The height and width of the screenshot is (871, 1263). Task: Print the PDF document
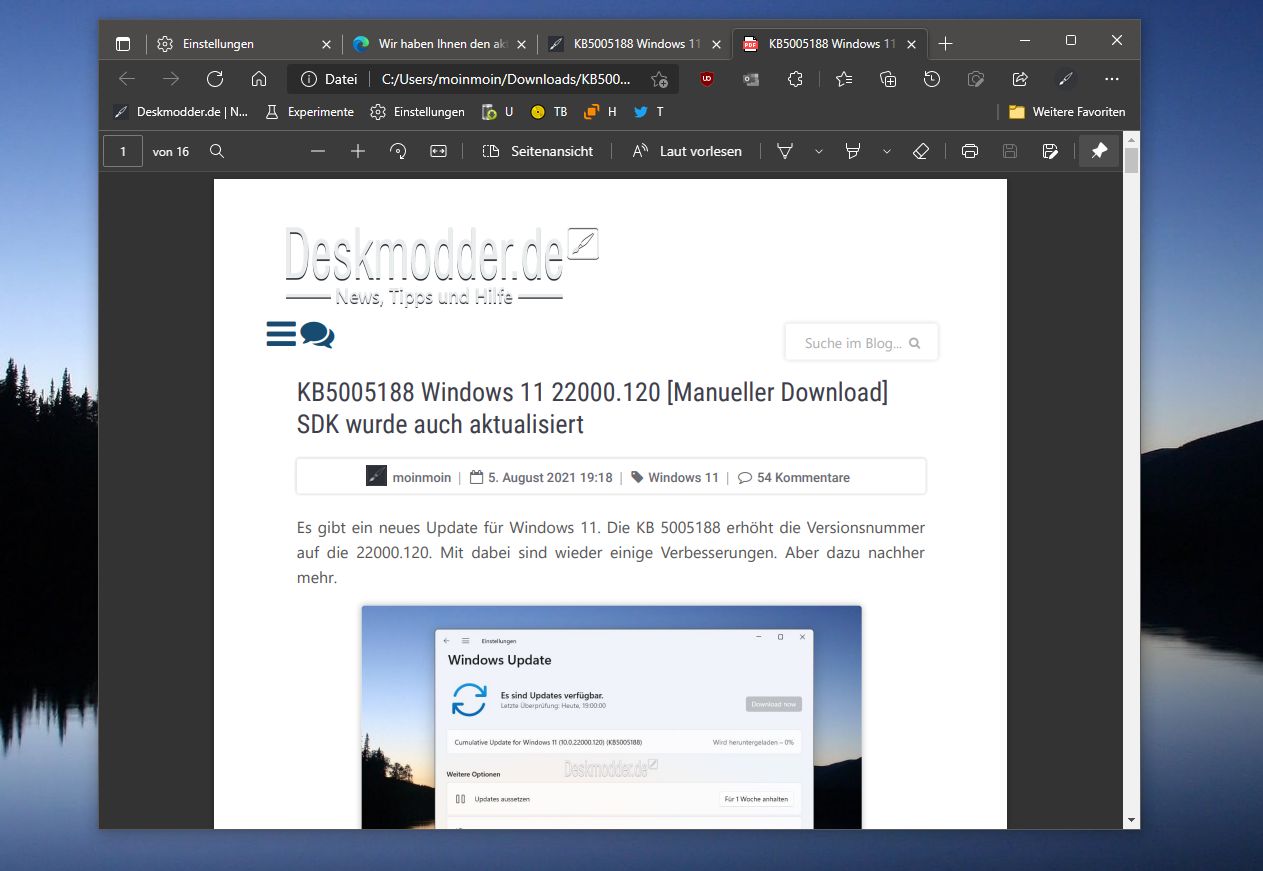970,151
